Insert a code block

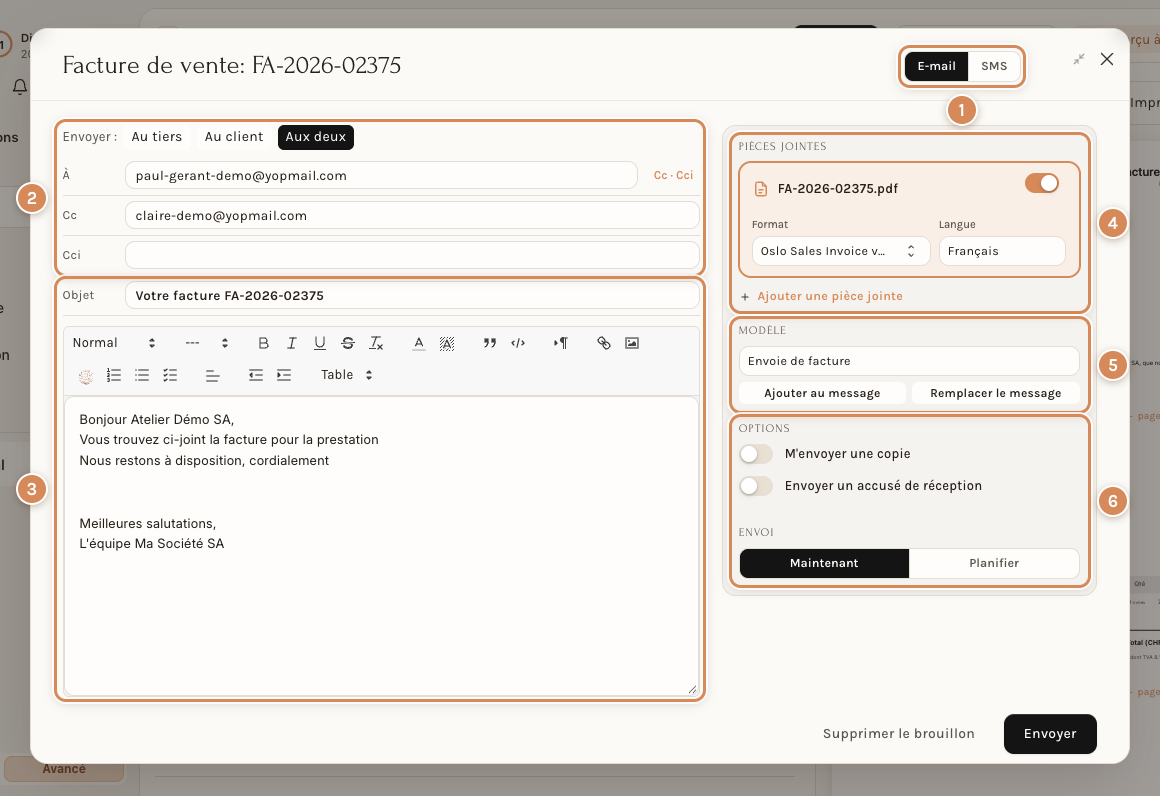(x=518, y=343)
